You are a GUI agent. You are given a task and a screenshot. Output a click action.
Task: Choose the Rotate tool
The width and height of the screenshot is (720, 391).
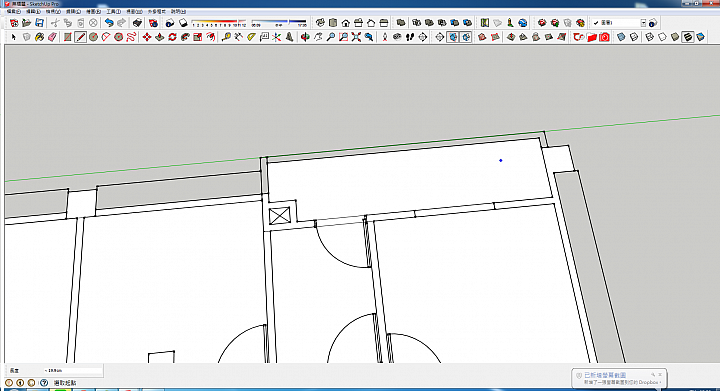(172, 37)
